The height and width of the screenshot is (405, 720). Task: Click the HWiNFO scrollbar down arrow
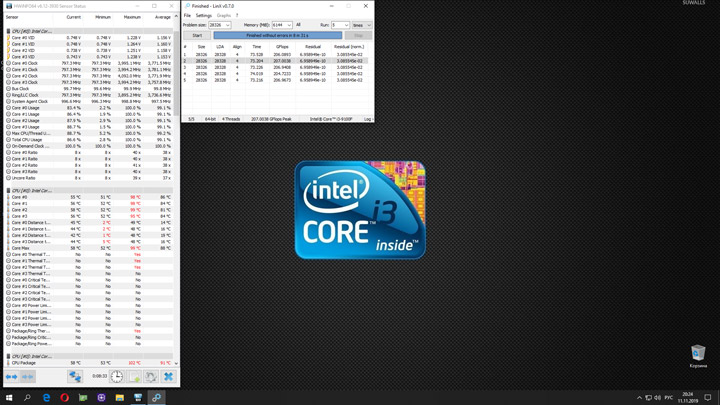coord(176,363)
